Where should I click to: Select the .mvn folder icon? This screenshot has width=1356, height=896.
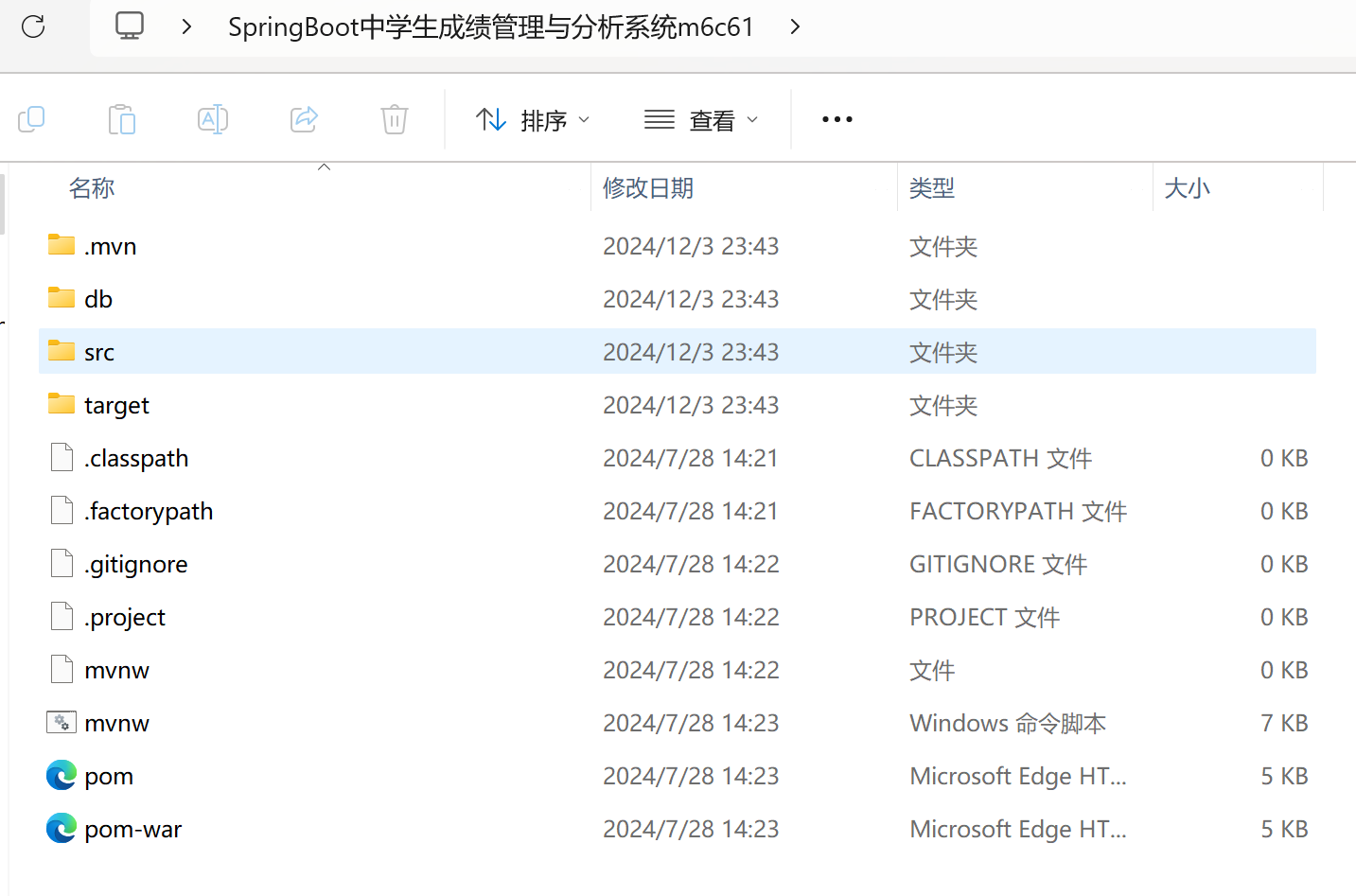tap(62, 245)
